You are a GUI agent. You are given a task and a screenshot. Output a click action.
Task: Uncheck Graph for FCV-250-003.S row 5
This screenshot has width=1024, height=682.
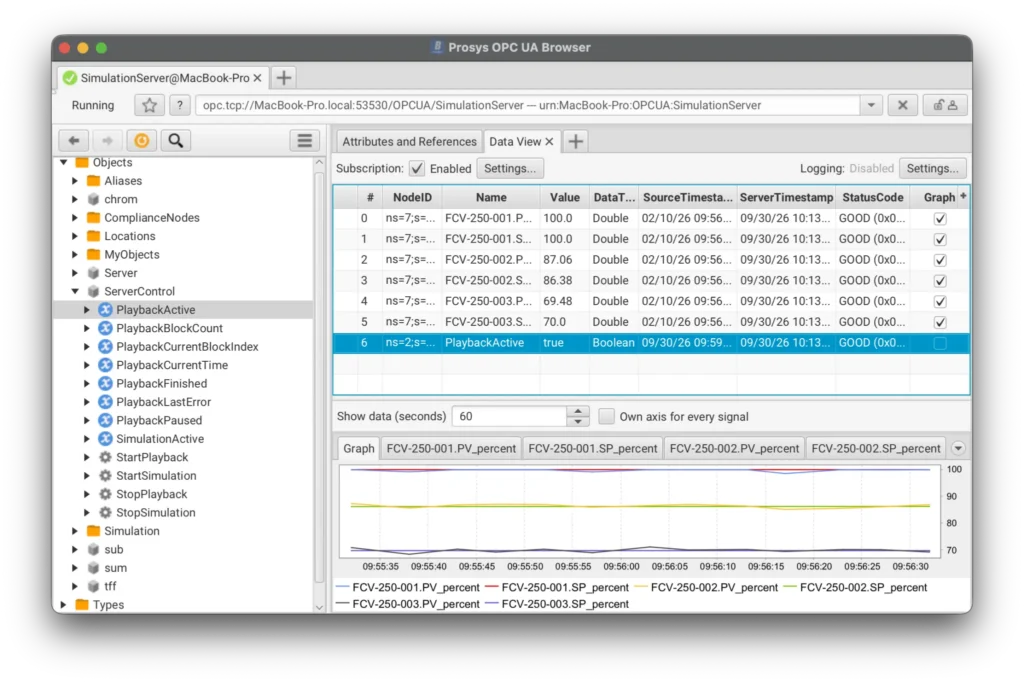[x=940, y=322]
